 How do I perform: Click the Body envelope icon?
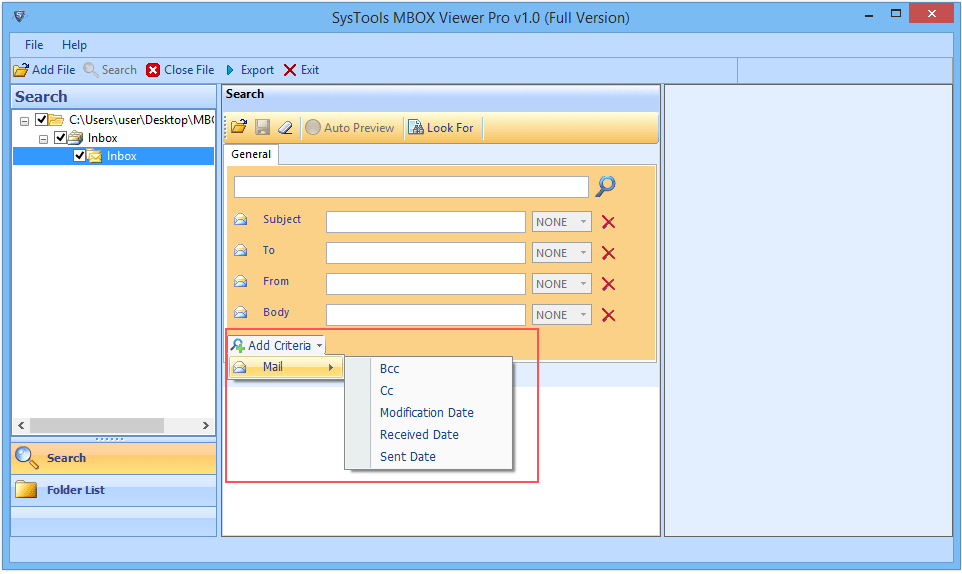click(x=240, y=313)
